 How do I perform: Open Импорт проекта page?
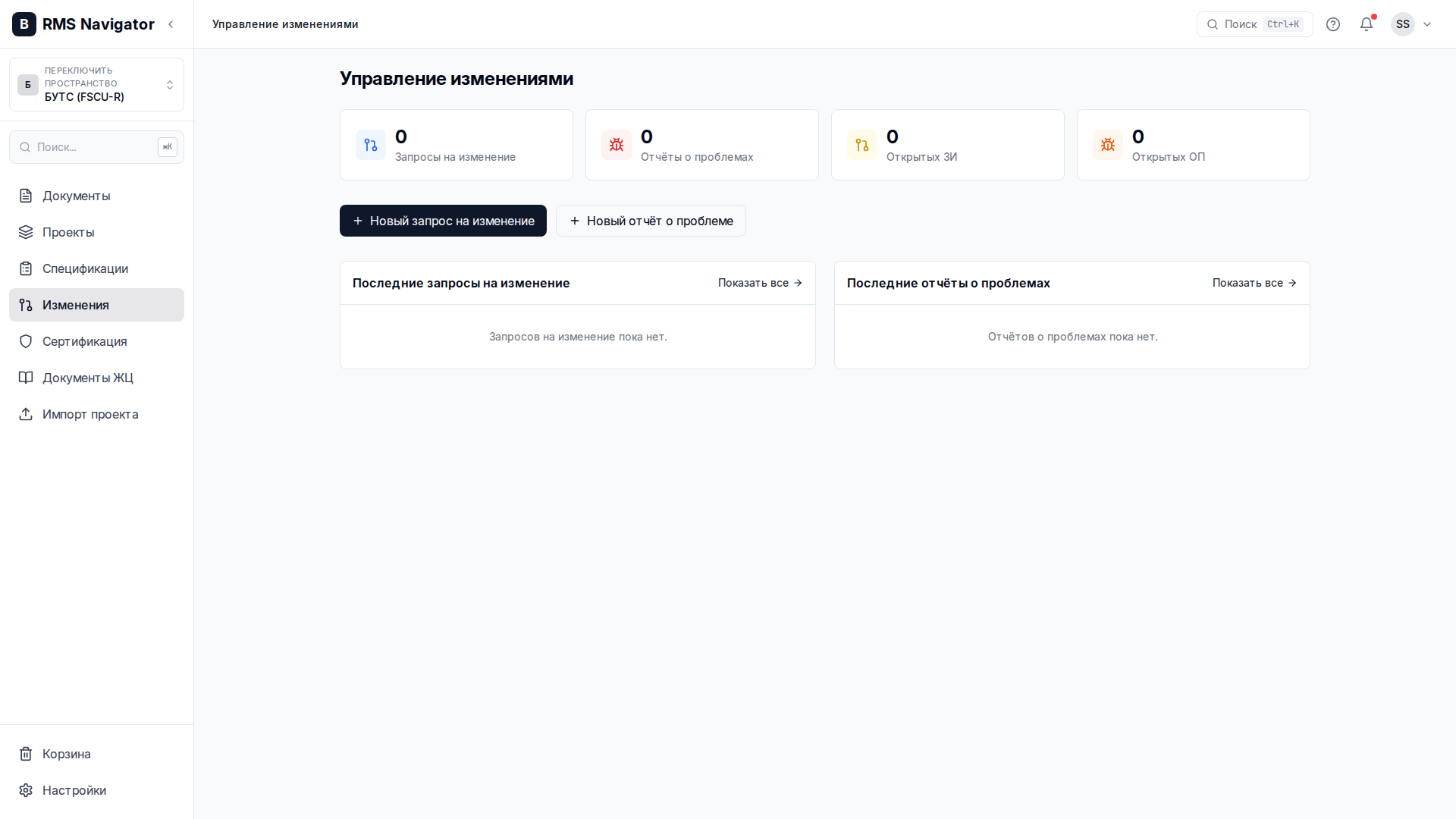point(96,414)
